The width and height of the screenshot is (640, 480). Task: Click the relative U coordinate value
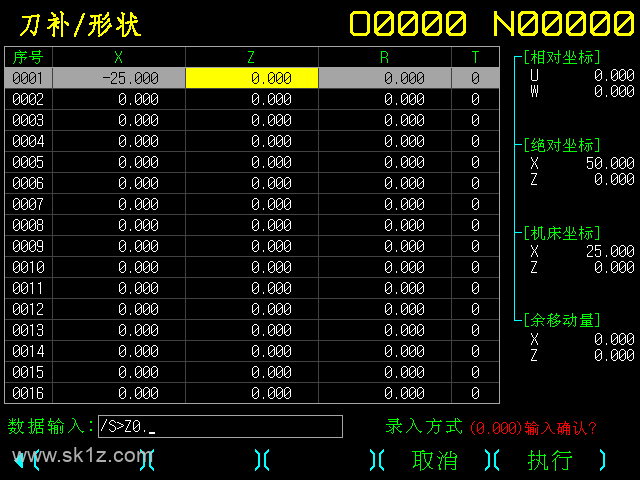tap(614, 76)
